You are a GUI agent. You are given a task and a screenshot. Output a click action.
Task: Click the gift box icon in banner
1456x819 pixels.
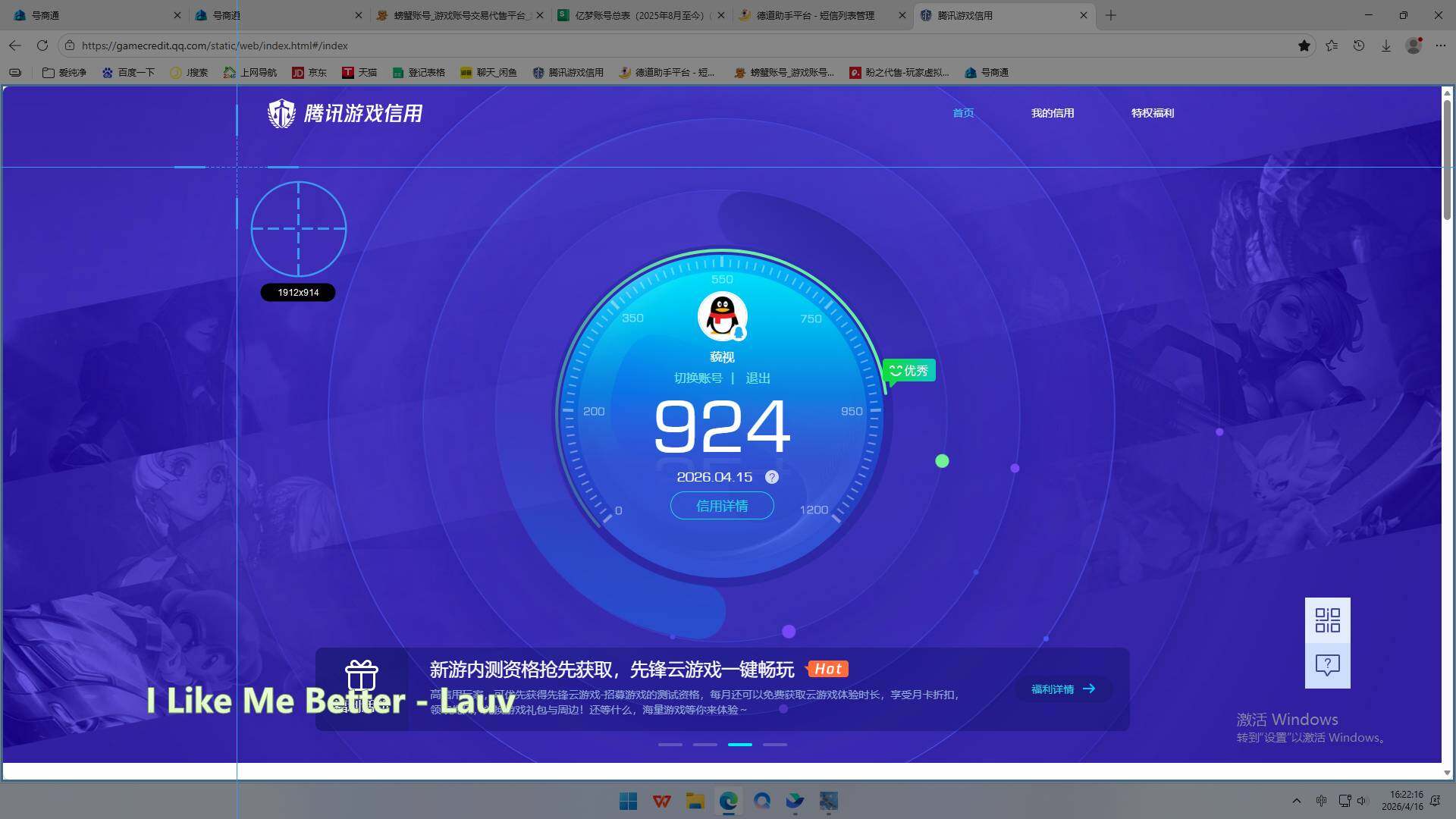pyautogui.click(x=362, y=674)
